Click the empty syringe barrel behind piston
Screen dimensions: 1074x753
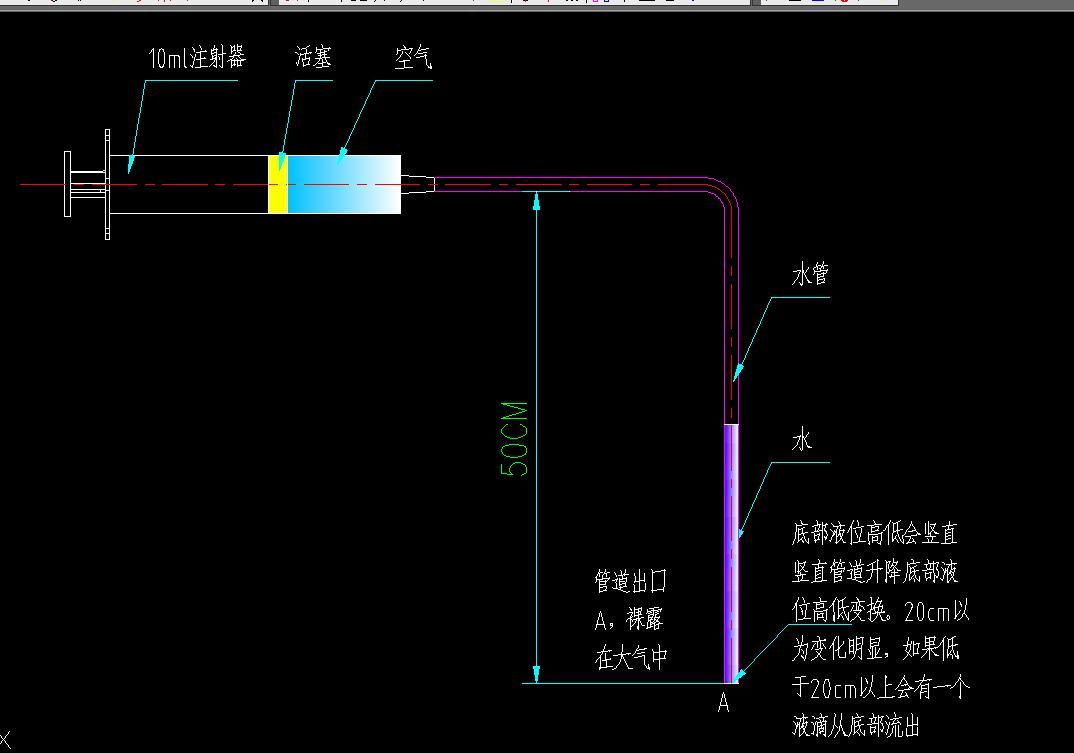[190, 184]
